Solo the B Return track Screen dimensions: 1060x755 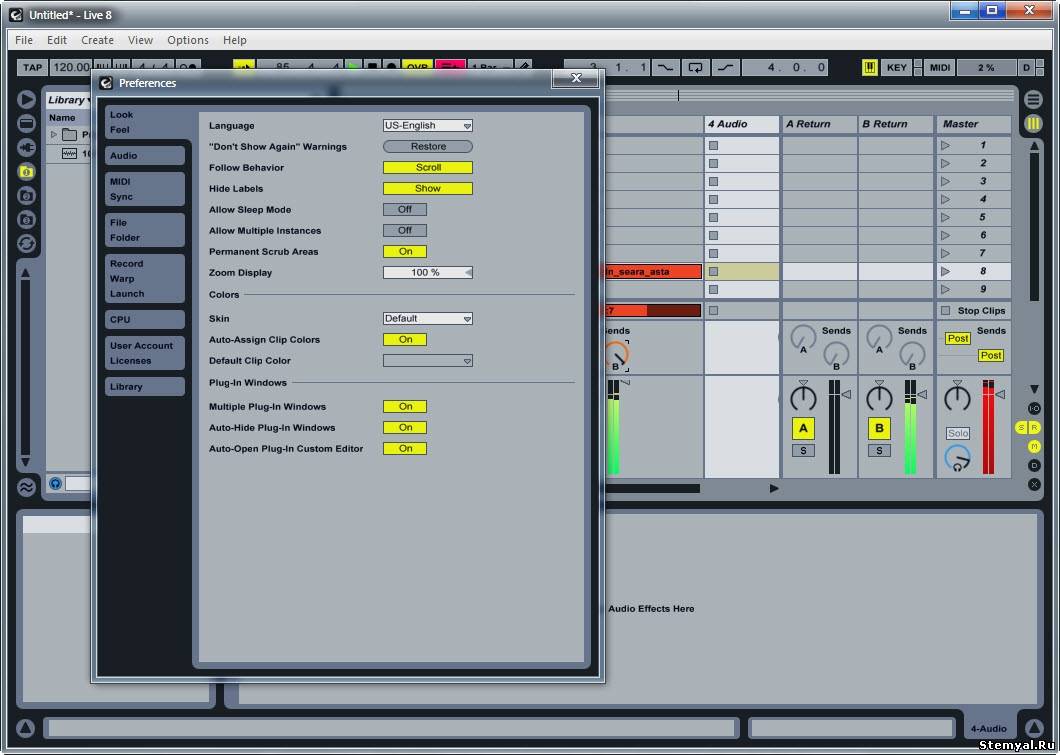(879, 450)
